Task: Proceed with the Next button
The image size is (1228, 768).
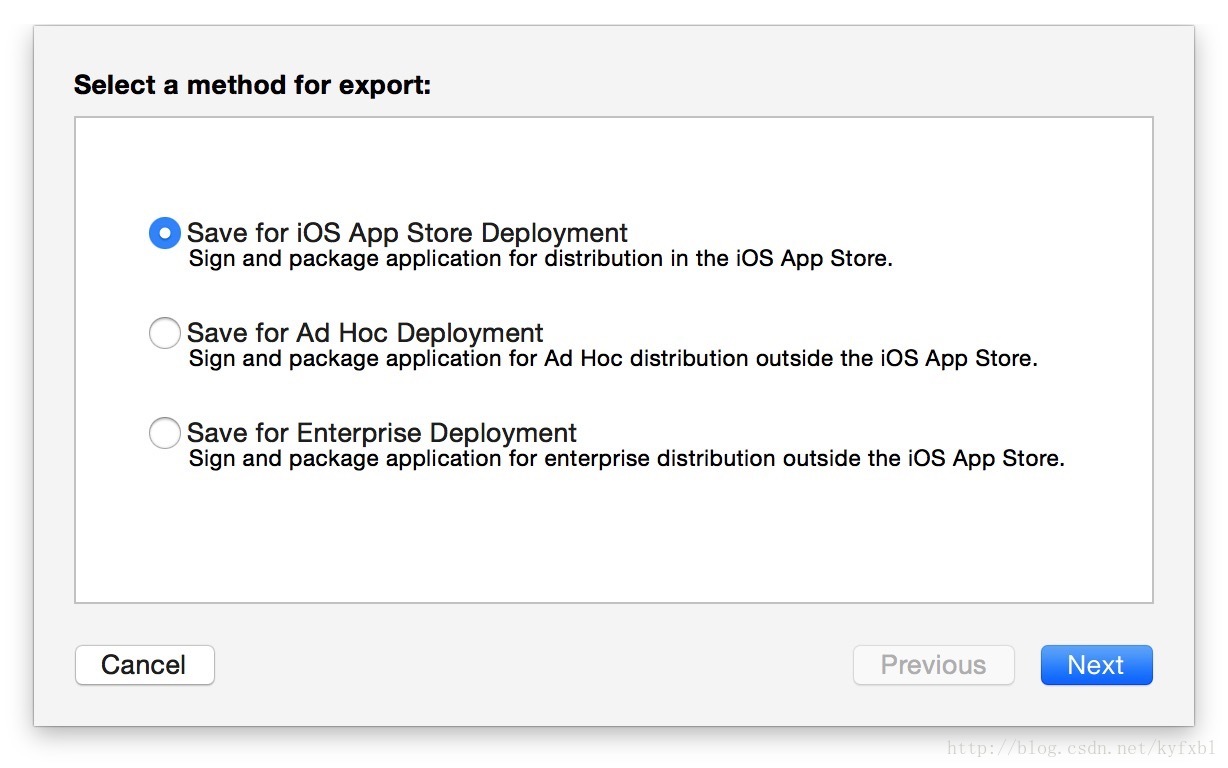Action: (1097, 665)
